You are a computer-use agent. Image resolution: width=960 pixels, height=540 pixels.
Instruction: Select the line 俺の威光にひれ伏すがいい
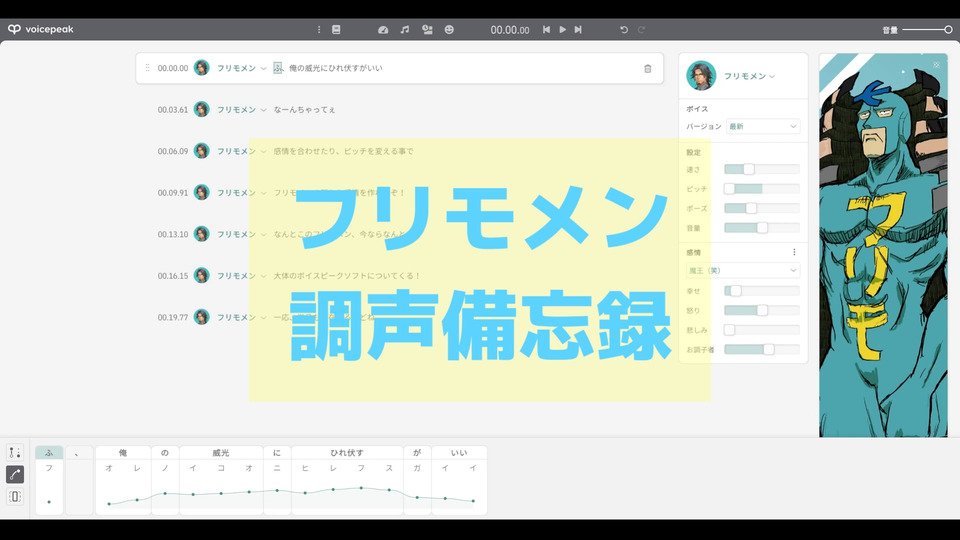[336, 68]
